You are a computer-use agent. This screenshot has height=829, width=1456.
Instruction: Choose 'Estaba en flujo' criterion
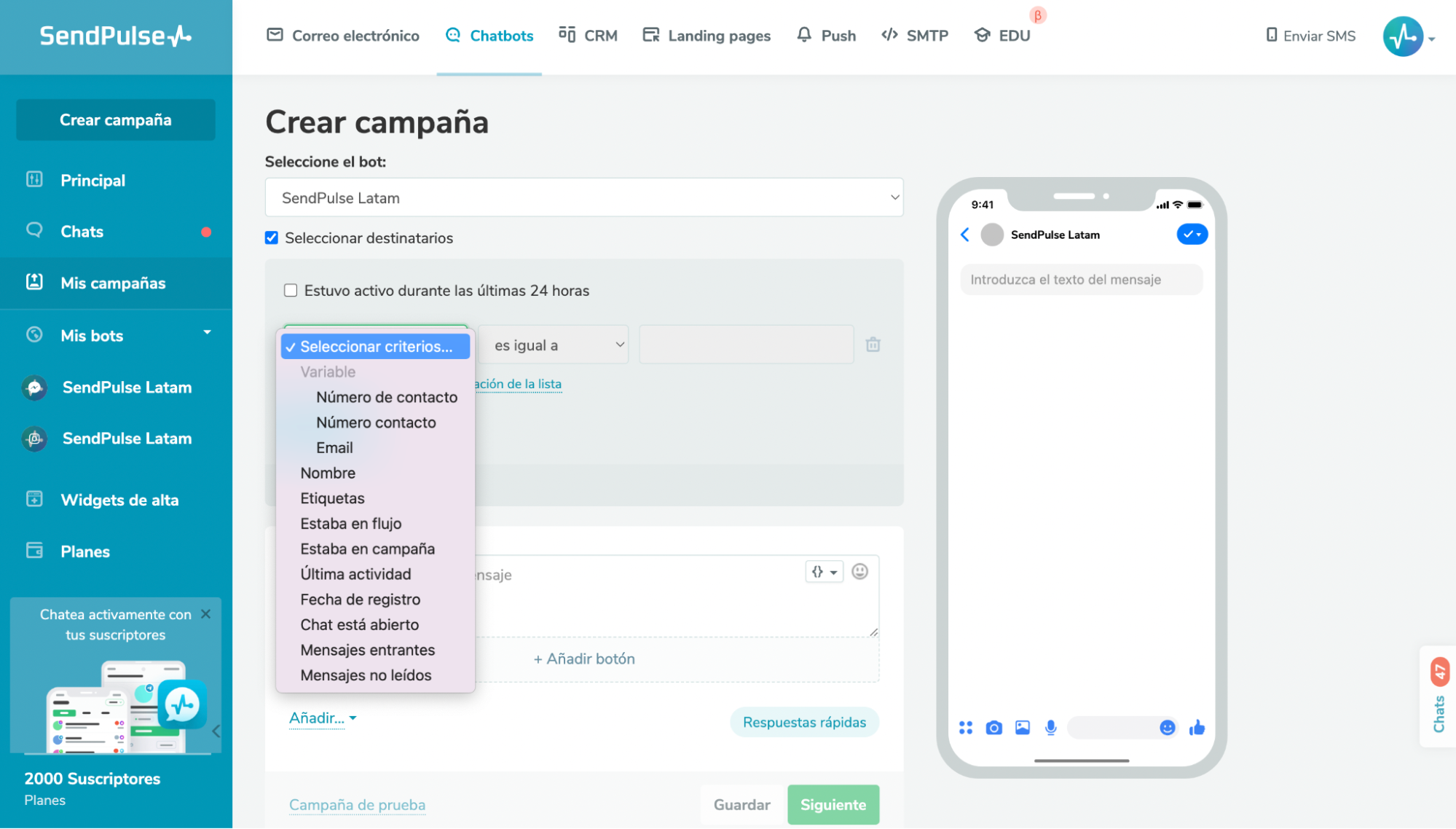click(350, 524)
